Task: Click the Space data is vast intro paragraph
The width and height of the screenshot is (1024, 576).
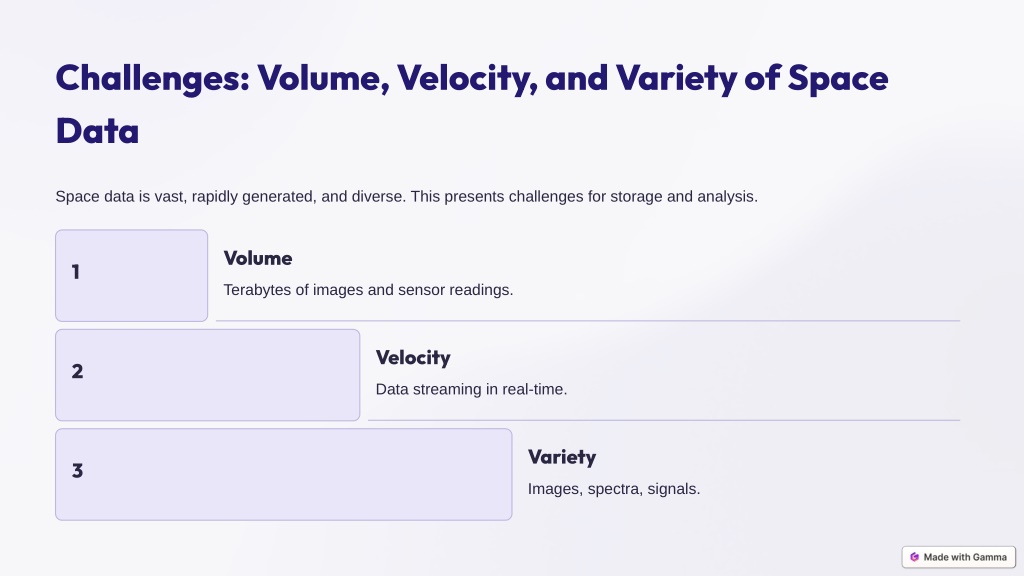Action: 406,197
